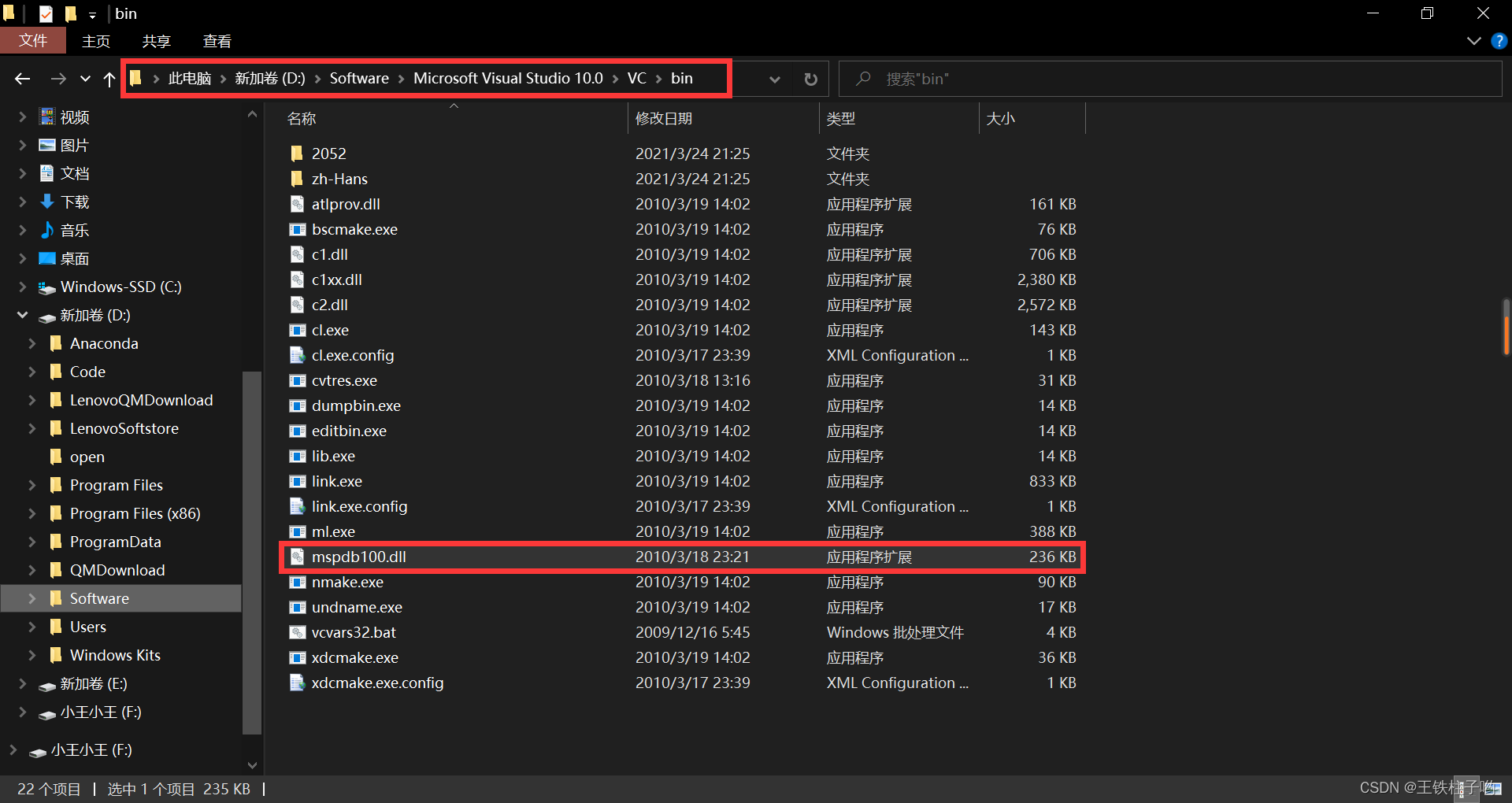Viewport: 1512px width, 803px height.
Task: Click the VC breadcrumb segment
Action: click(636, 78)
